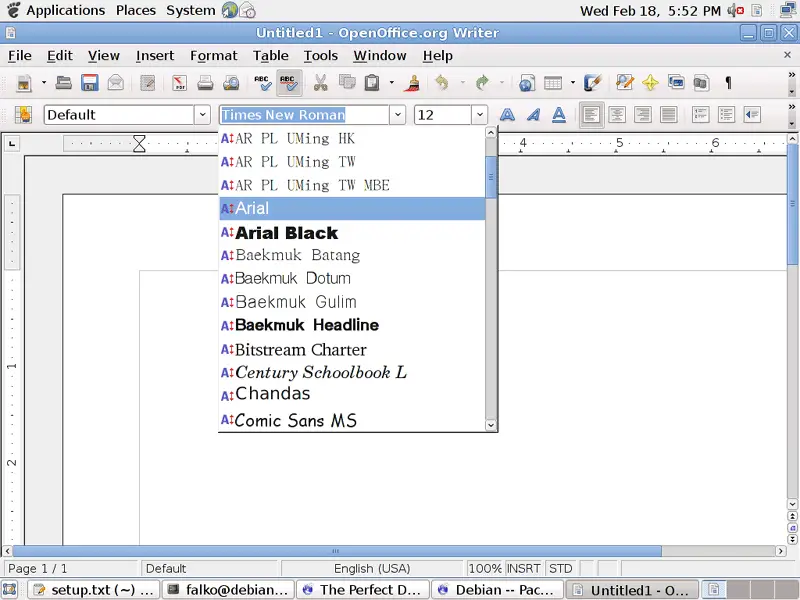Open the Font Size dropdown arrow
This screenshot has height=600, width=800.
(480, 115)
